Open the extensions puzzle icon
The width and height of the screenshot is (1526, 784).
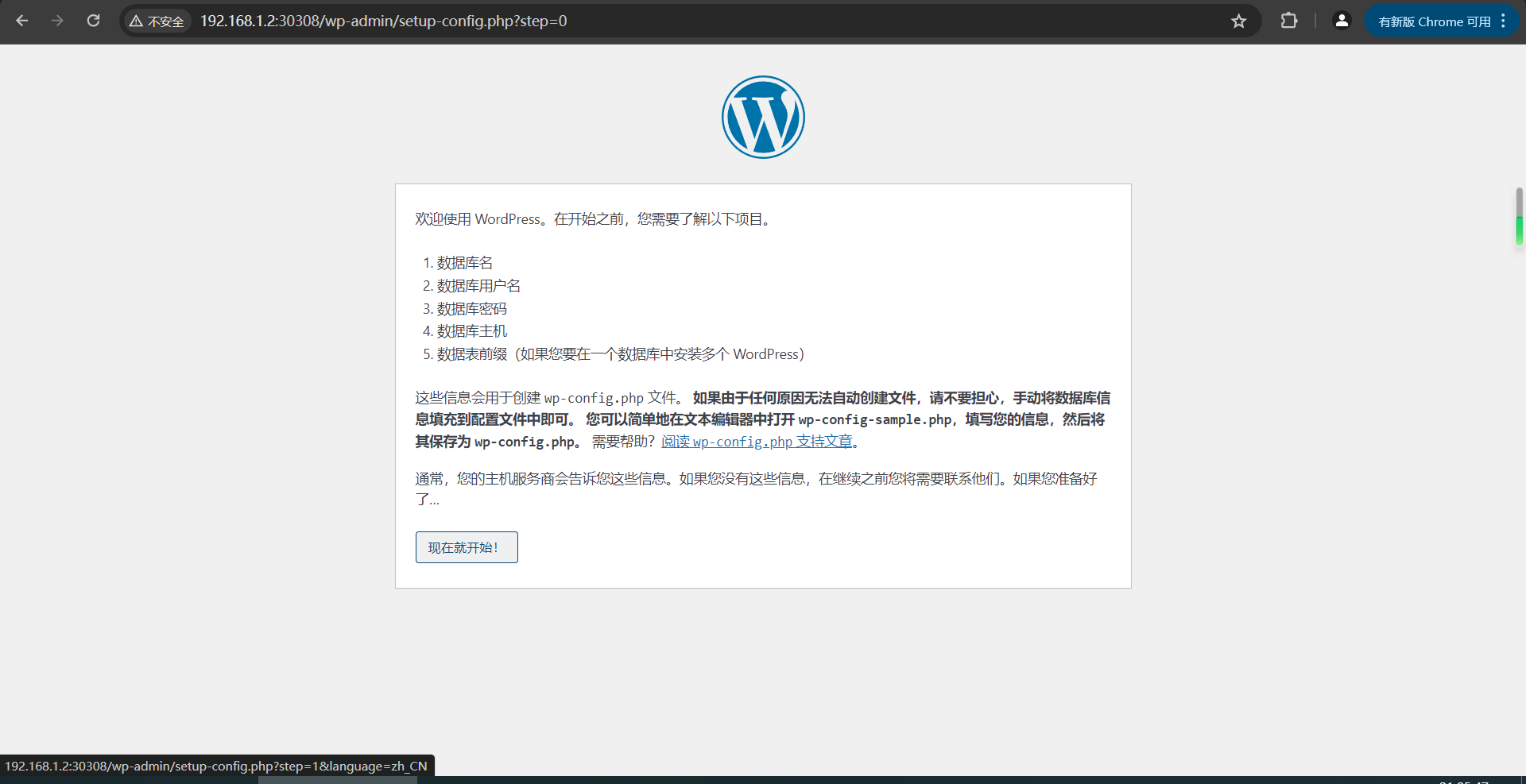pyautogui.click(x=1289, y=21)
